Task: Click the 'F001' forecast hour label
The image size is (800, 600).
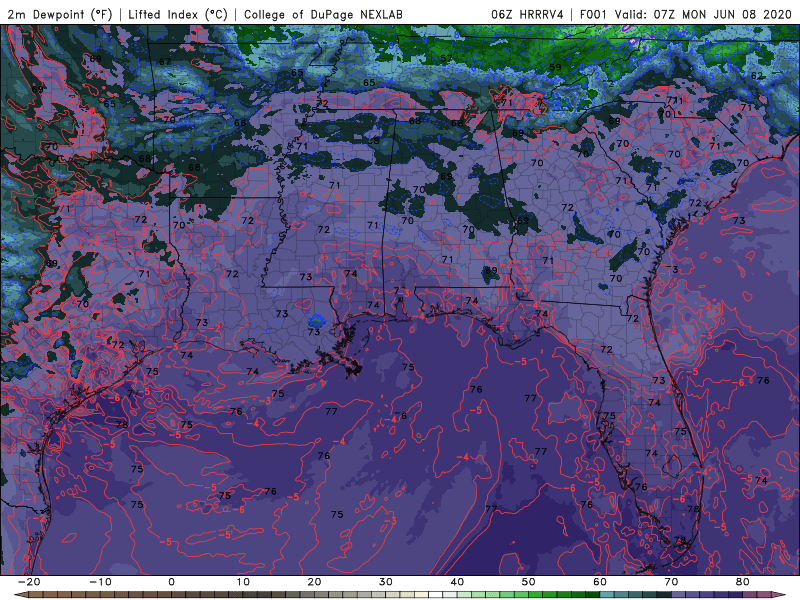Action: (x=594, y=14)
